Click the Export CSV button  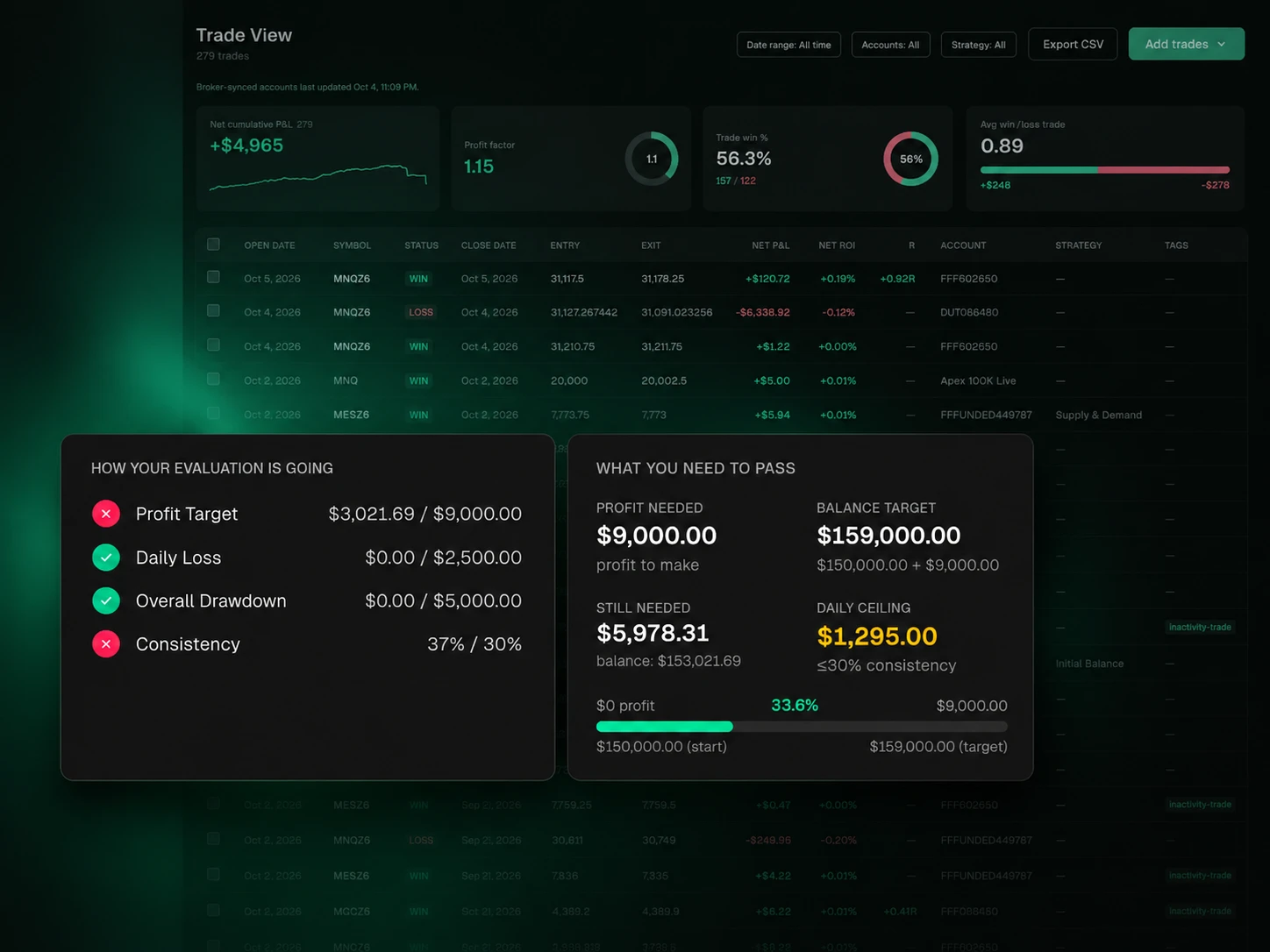1073,44
